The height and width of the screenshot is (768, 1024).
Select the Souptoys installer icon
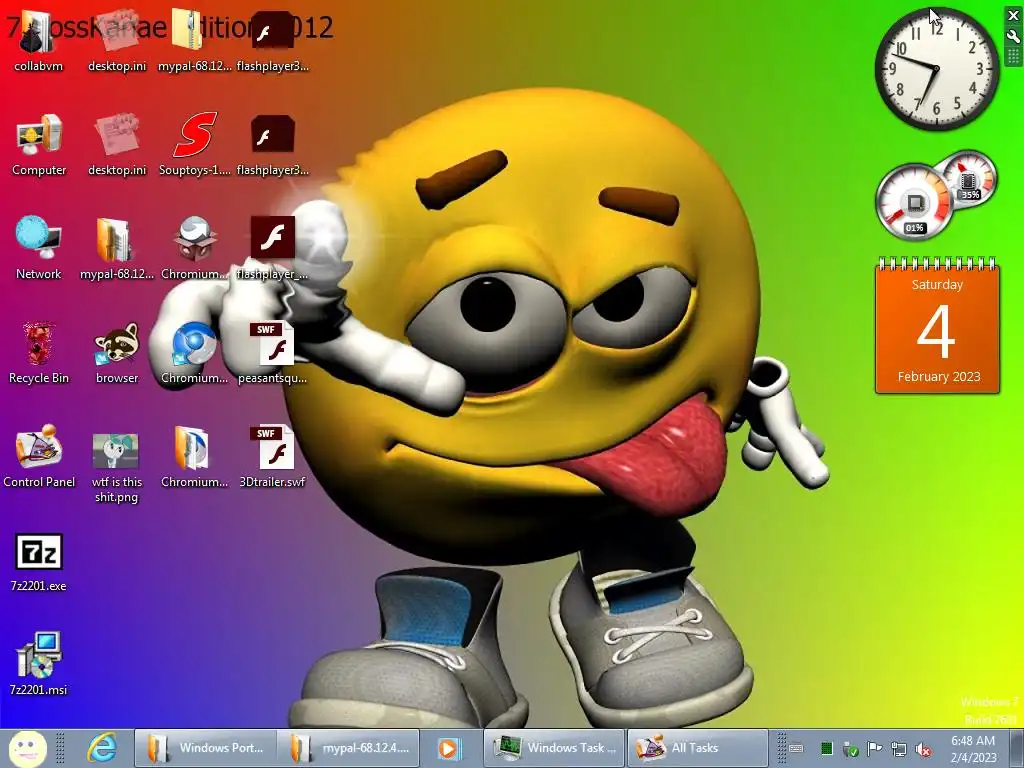point(194,144)
